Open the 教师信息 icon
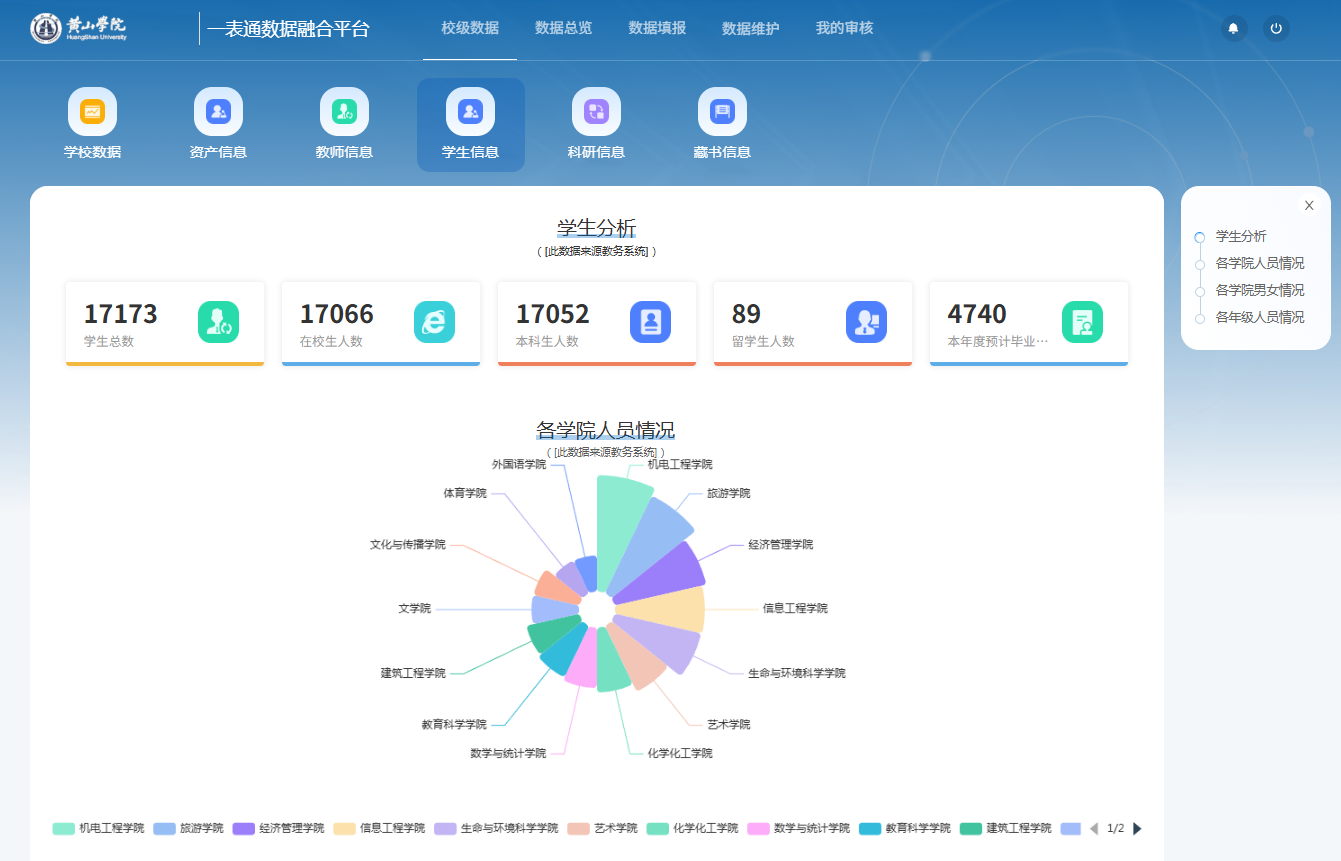The image size is (1341, 861). pyautogui.click(x=344, y=112)
